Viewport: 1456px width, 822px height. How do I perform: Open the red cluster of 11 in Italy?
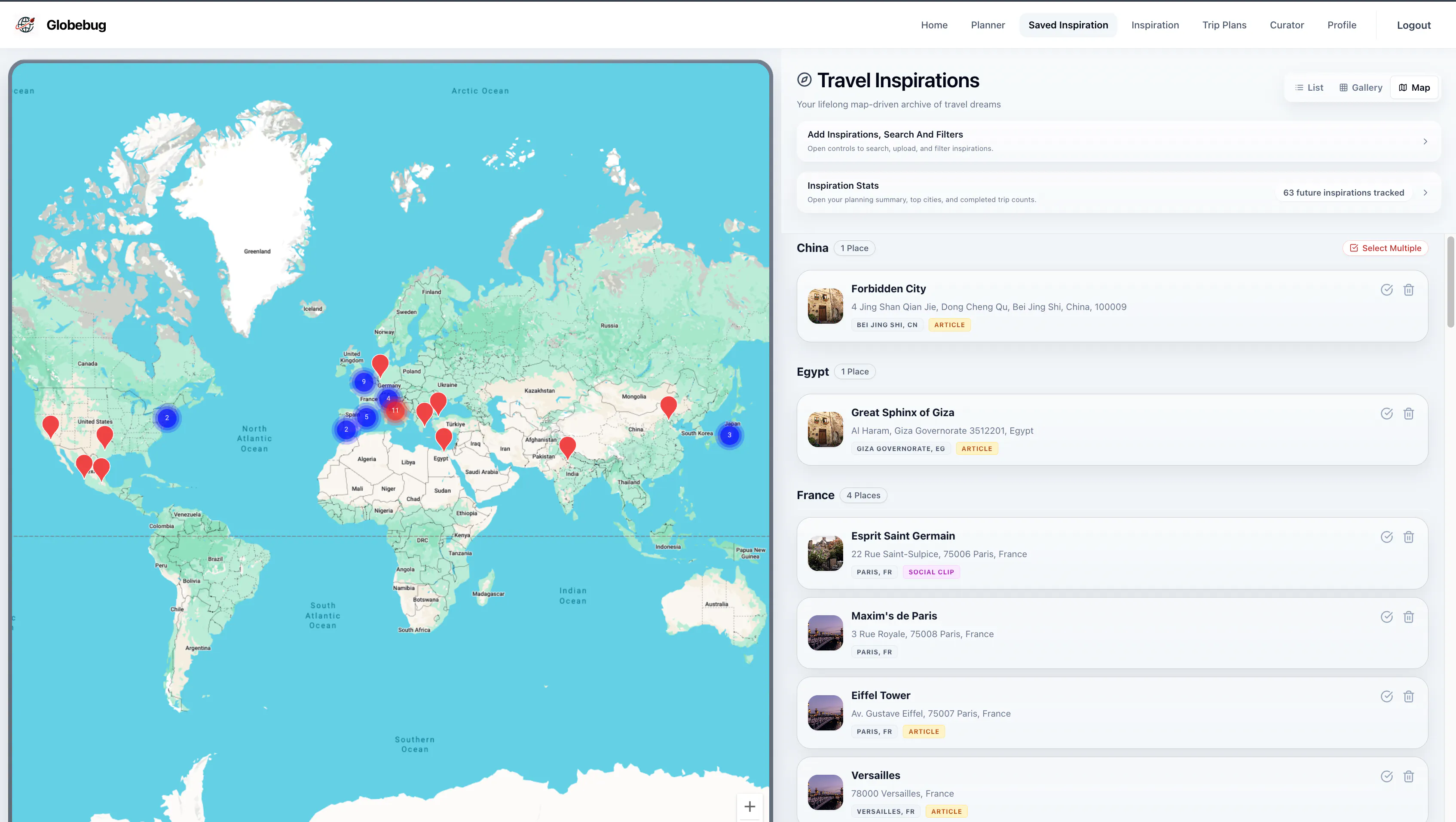tap(395, 411)
